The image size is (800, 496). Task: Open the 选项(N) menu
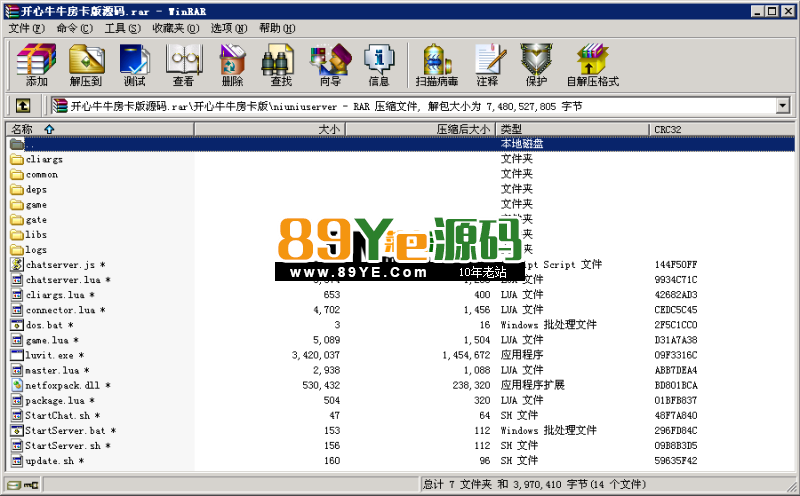(x=229, y=28)
